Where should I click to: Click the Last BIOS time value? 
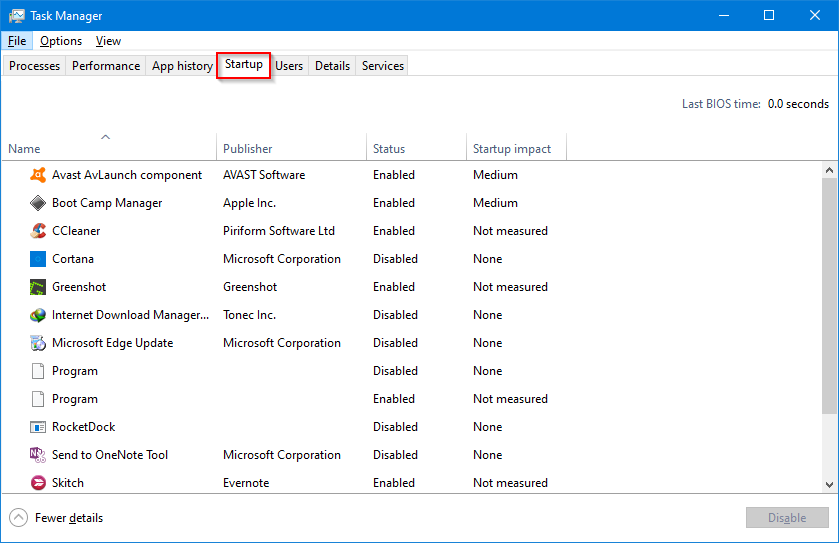[x=798, y=104]
